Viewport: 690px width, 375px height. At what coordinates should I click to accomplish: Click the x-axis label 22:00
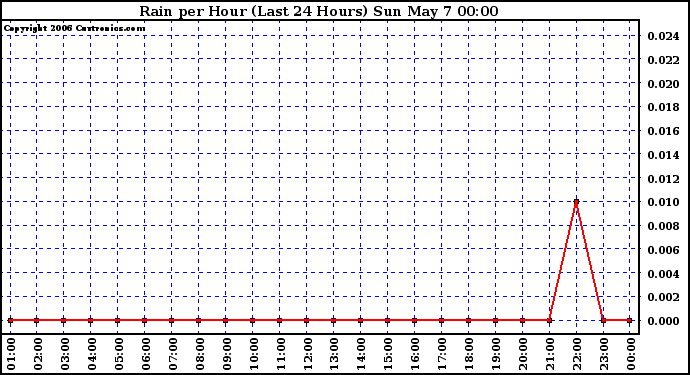pyautogui.click(x=577, y=354)
